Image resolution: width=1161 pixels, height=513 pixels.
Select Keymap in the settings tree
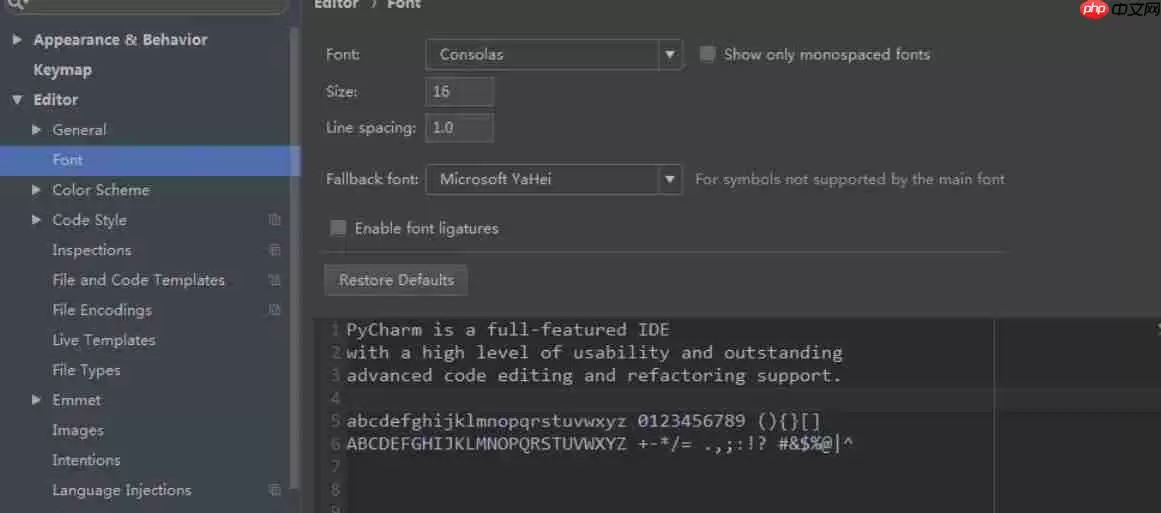[x=62, y=70]
